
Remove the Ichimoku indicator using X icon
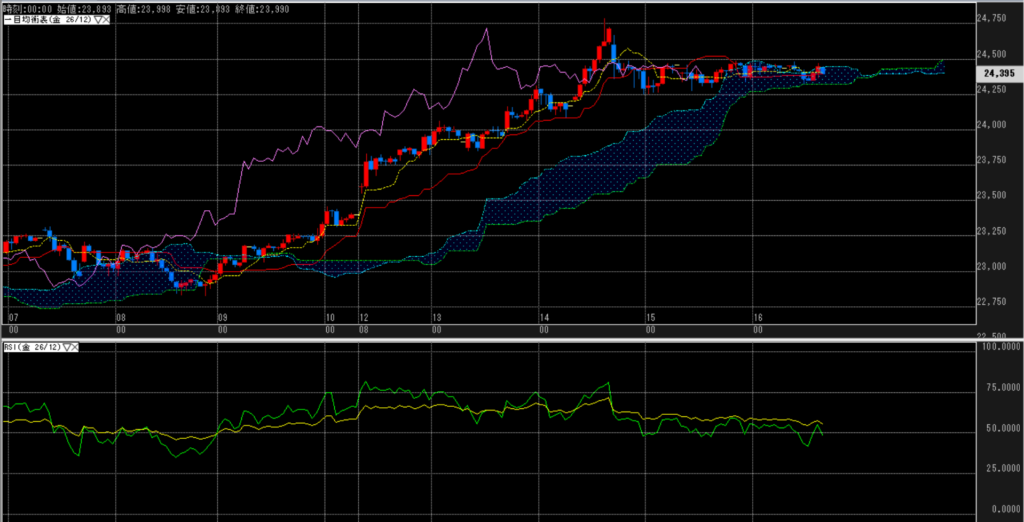105,20
